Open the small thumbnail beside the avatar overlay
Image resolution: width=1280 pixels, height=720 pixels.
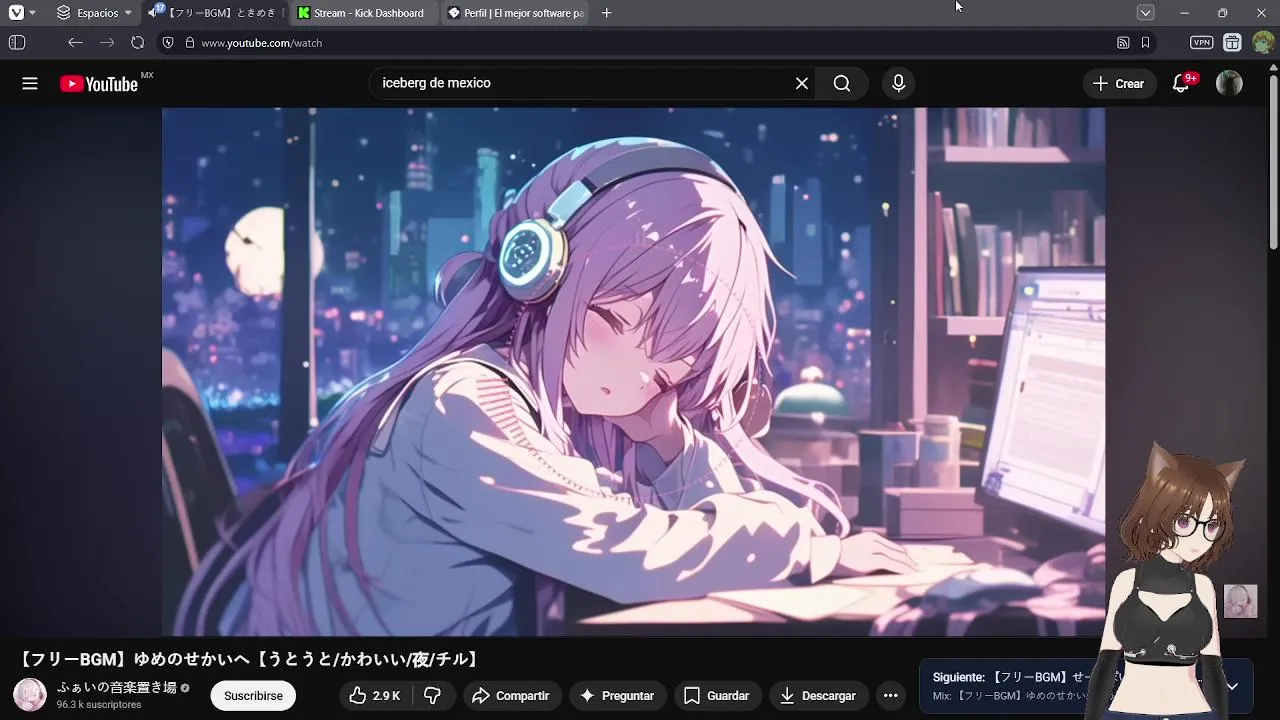1240,601
